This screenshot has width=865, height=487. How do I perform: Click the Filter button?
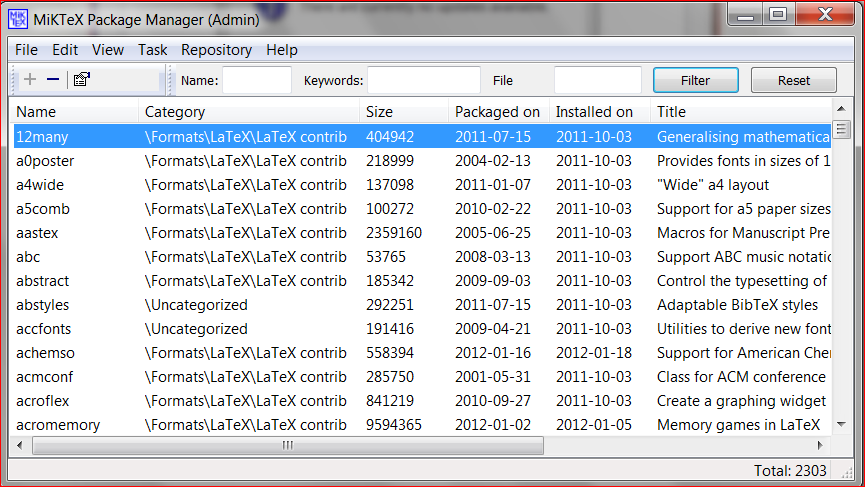tap(696, 80)
